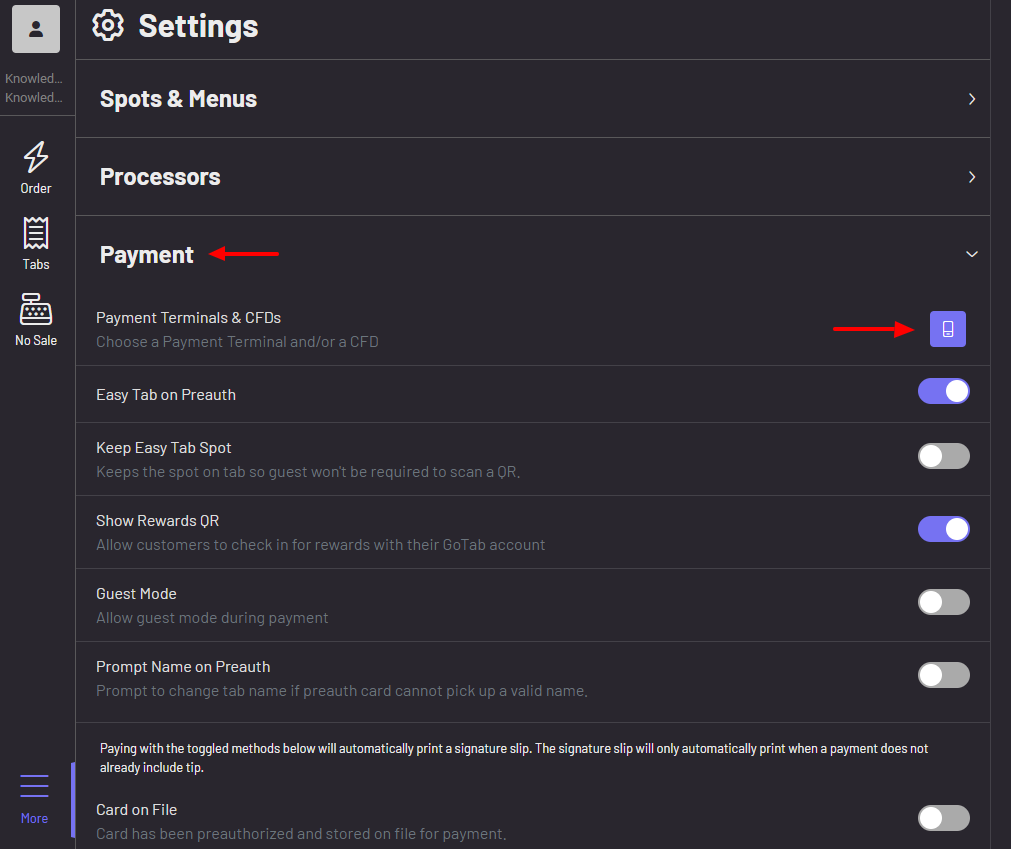1011x849 pixels.
Task: Open Payment Terminals & CFDs device button
Action: point(947,329)
